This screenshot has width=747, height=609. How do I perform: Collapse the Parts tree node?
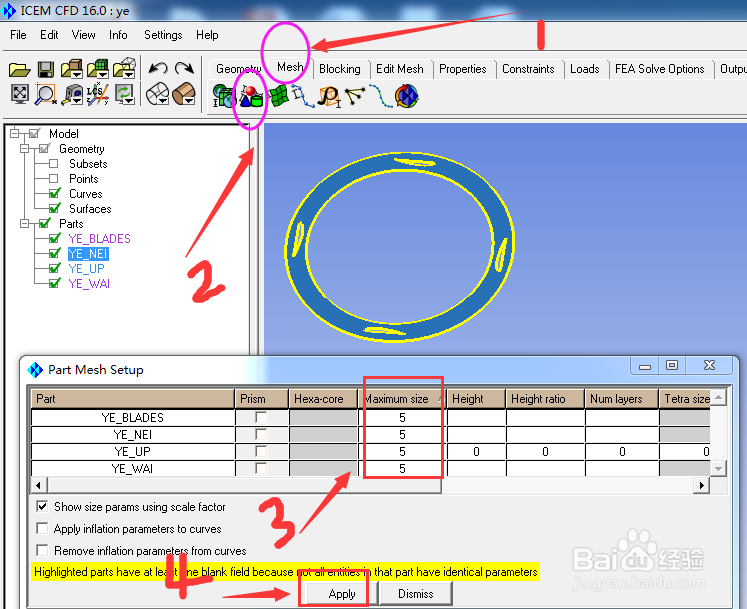pyautogui.click(x=24, y=223)
